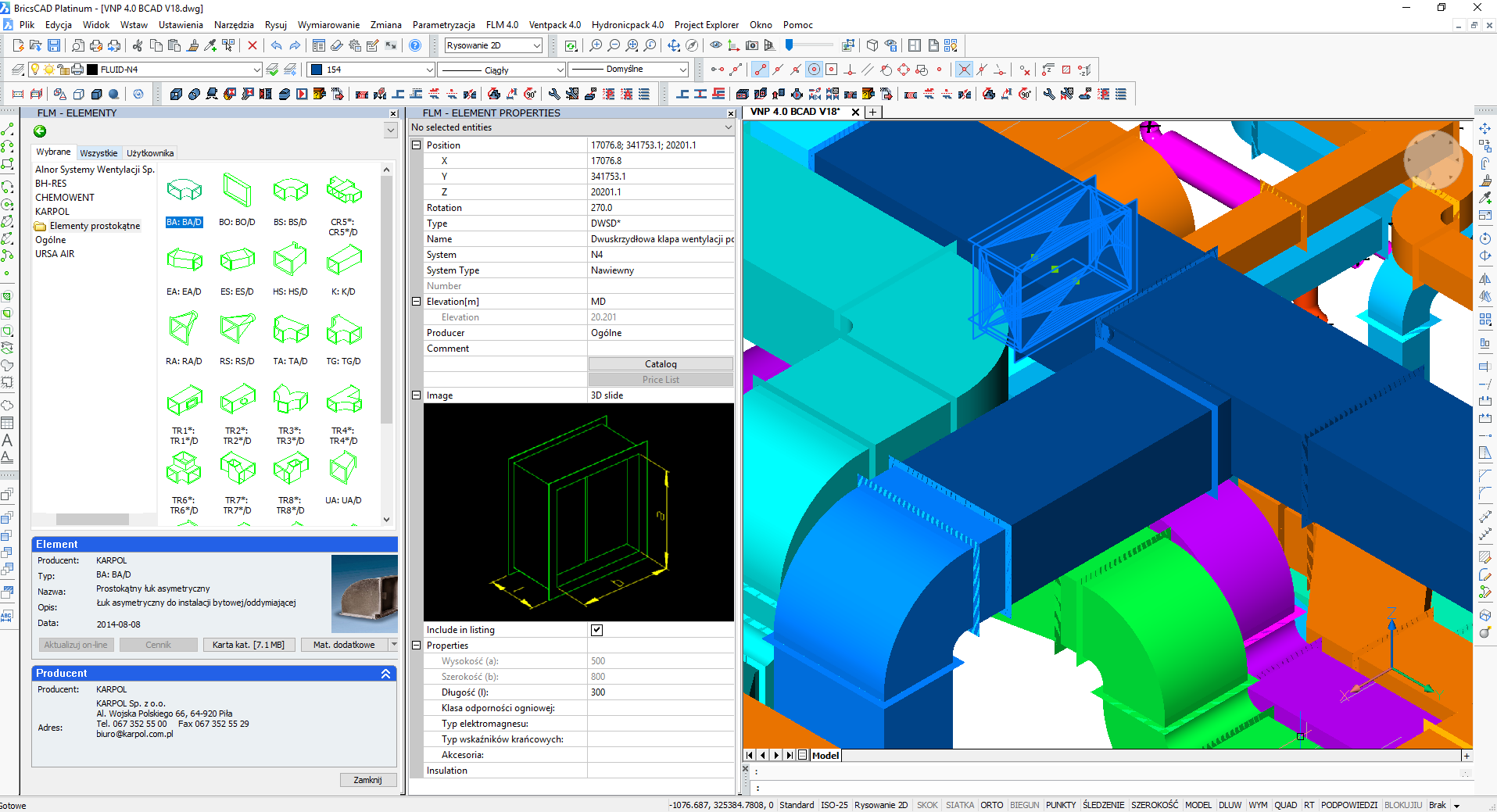This screenshot has width=1497, height=812.
Task: Click the Zamknij button
Action: pyautogui.click(x=367, y=780)
